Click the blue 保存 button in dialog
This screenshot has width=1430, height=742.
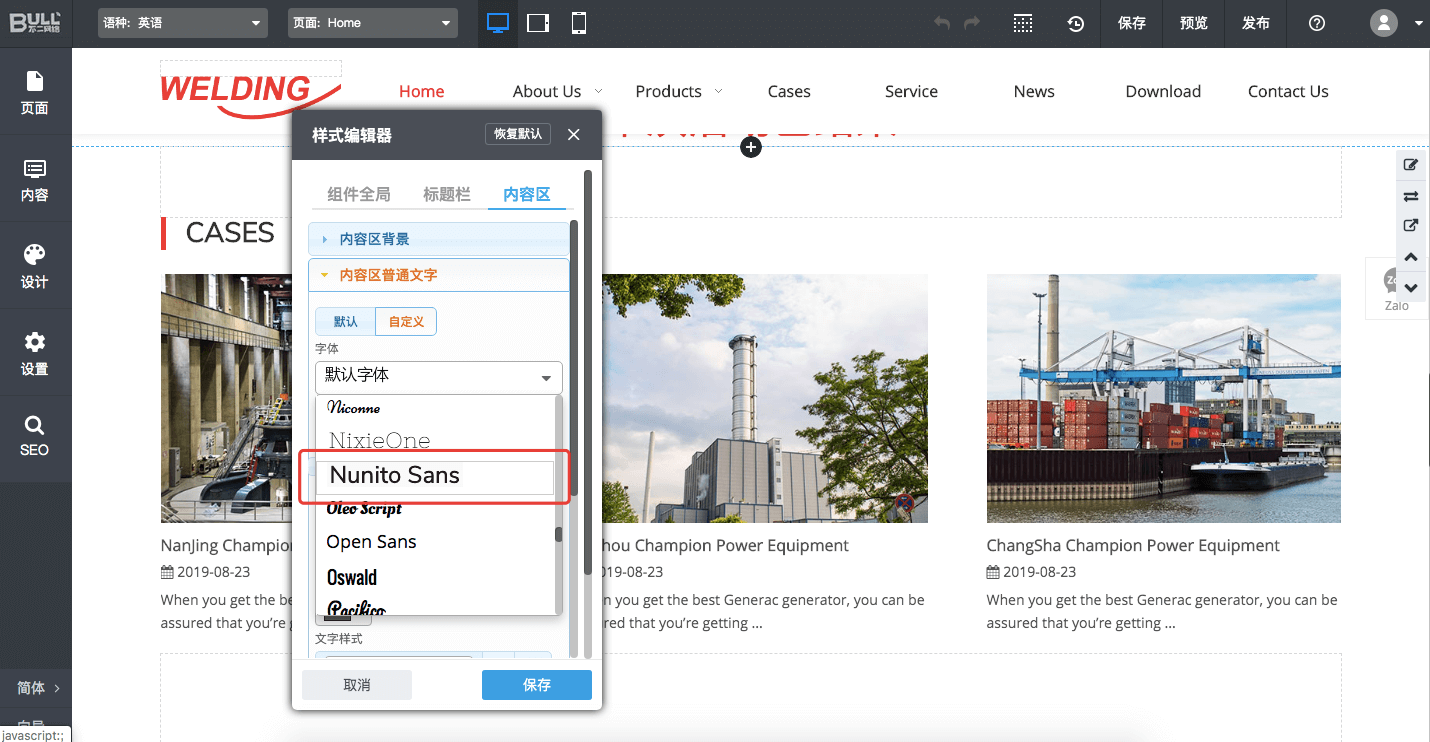pyautogui.click(x=537, y=685)
